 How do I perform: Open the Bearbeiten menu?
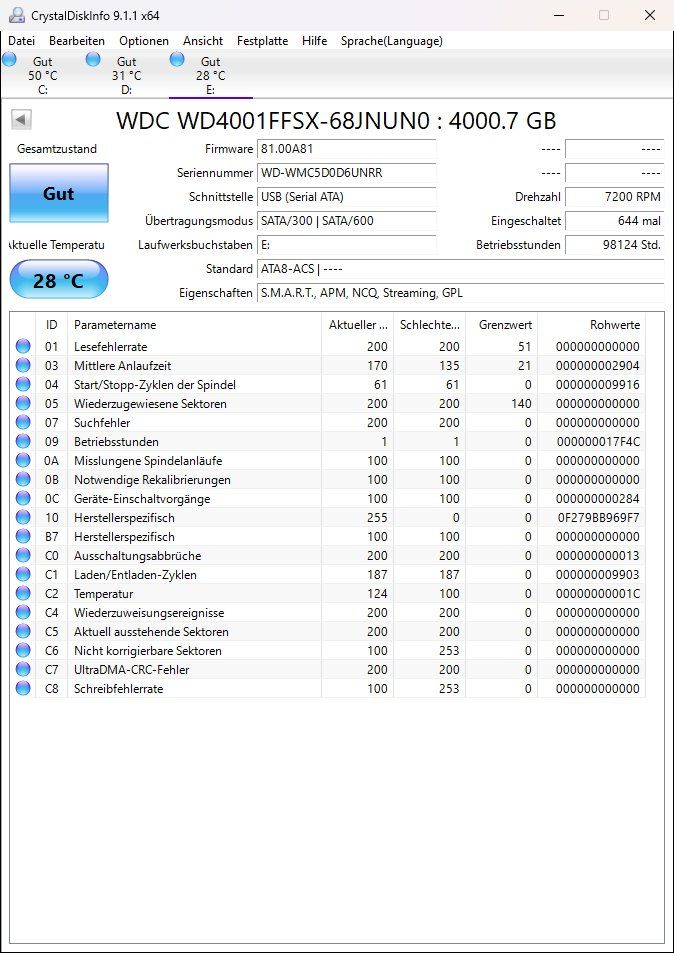pos(77,41)
